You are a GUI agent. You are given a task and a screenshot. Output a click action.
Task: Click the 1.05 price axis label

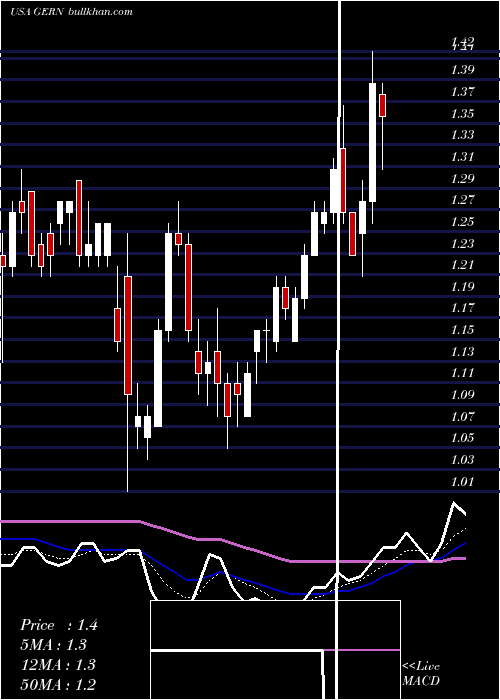click(x=462, y=438)
